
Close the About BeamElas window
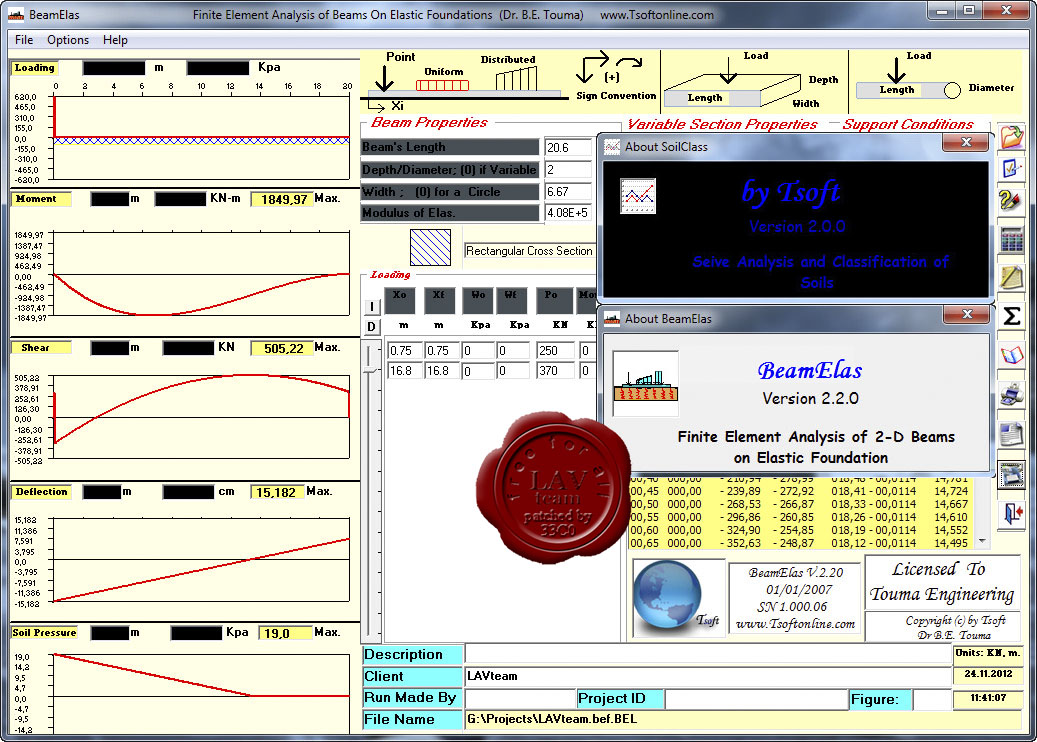966,314
